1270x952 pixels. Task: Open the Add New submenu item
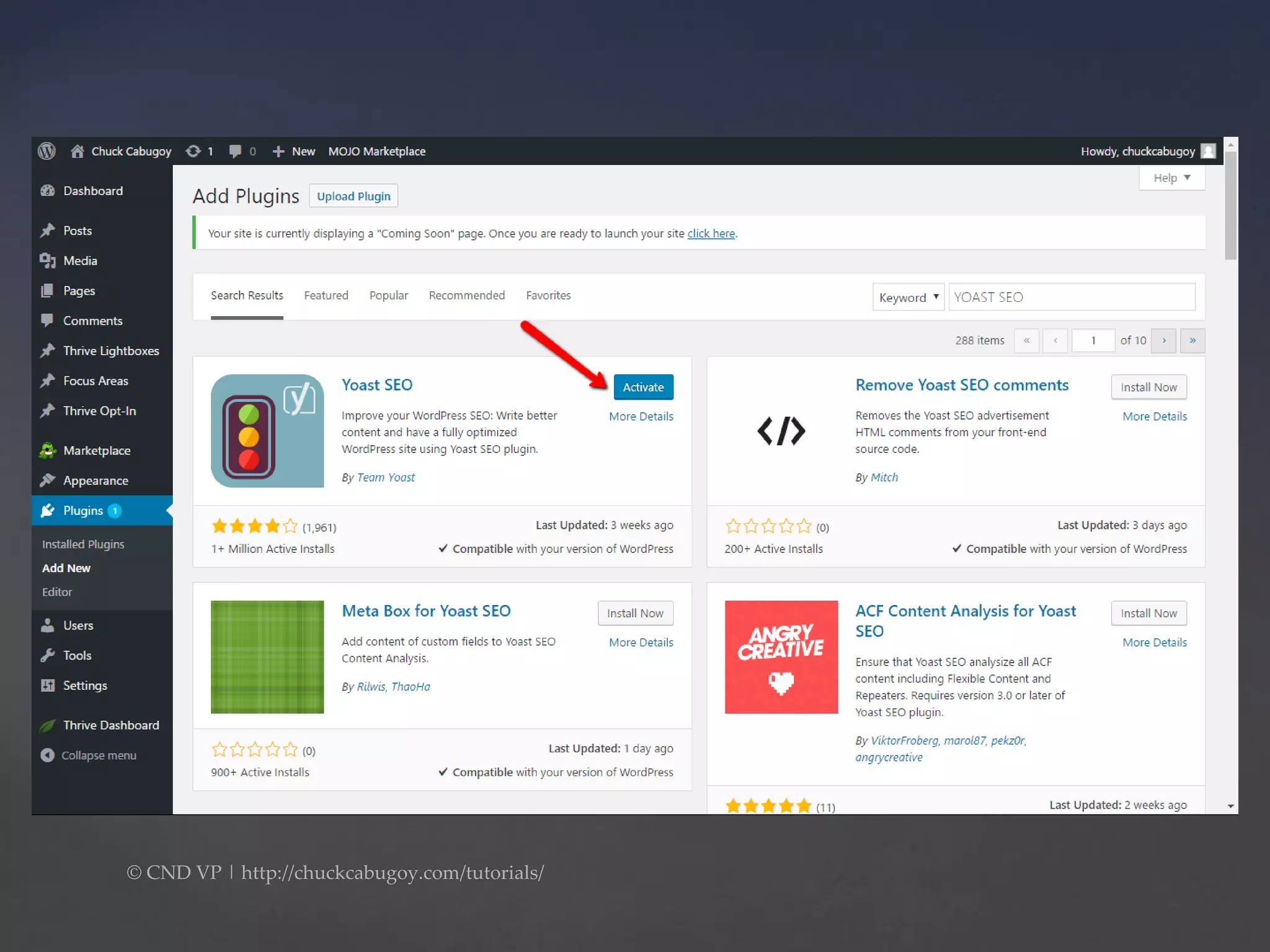pyautogui.click(x=66, y=568)
